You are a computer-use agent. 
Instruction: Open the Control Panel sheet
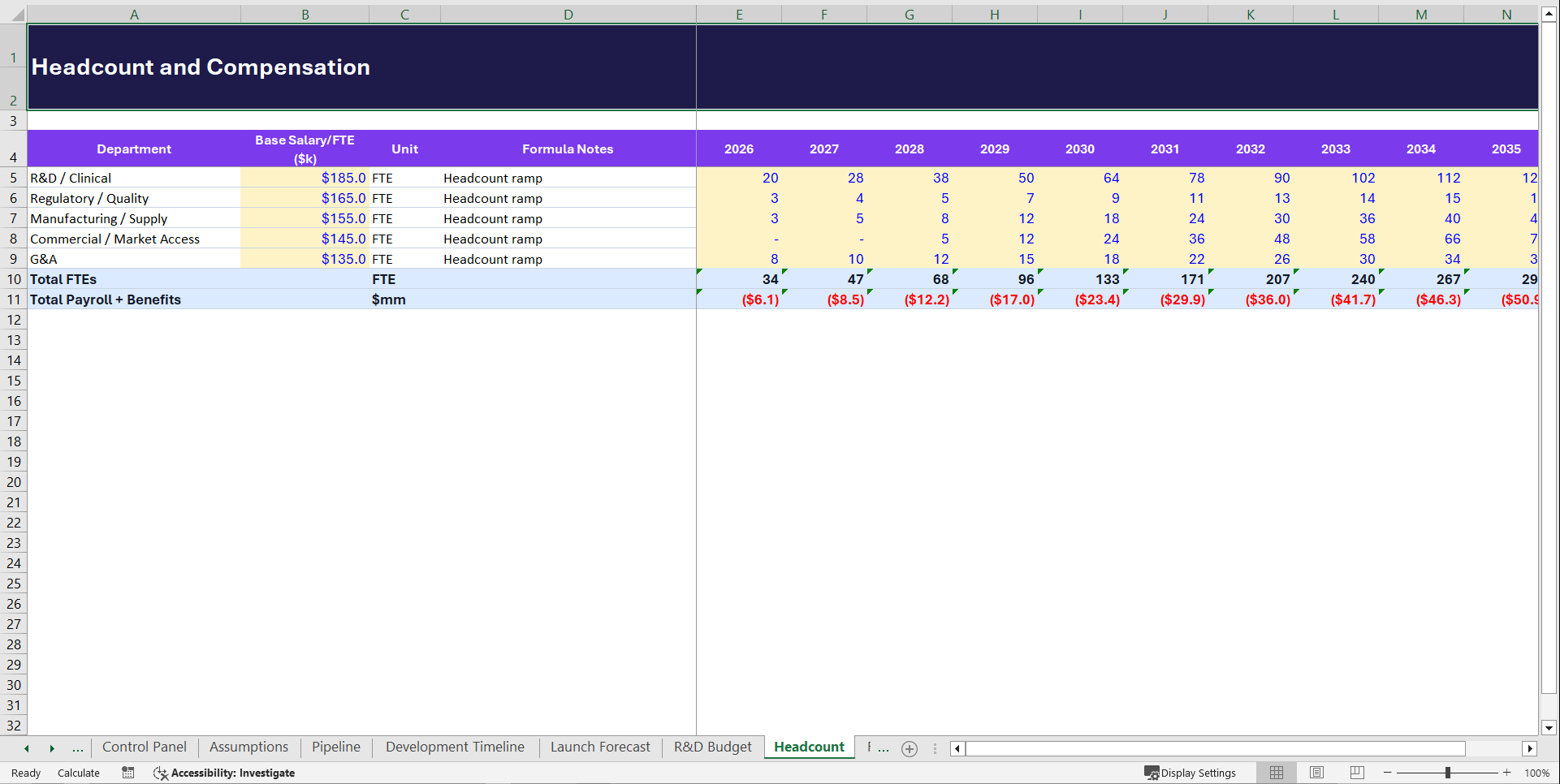point(145,747)
